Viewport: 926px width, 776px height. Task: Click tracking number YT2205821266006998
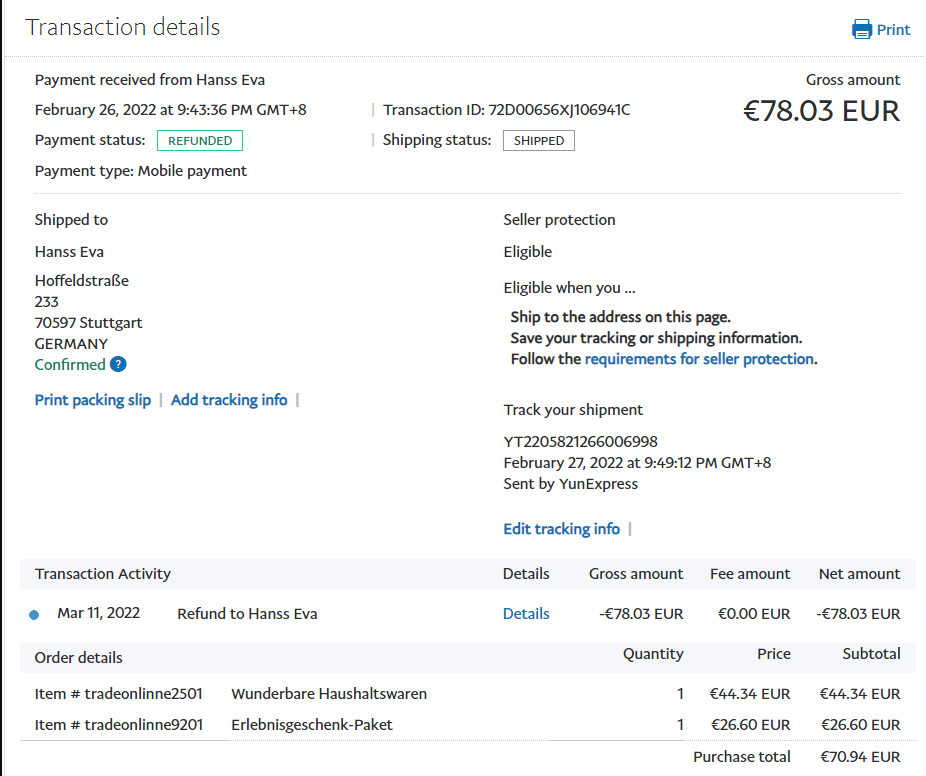click(580, 442)
